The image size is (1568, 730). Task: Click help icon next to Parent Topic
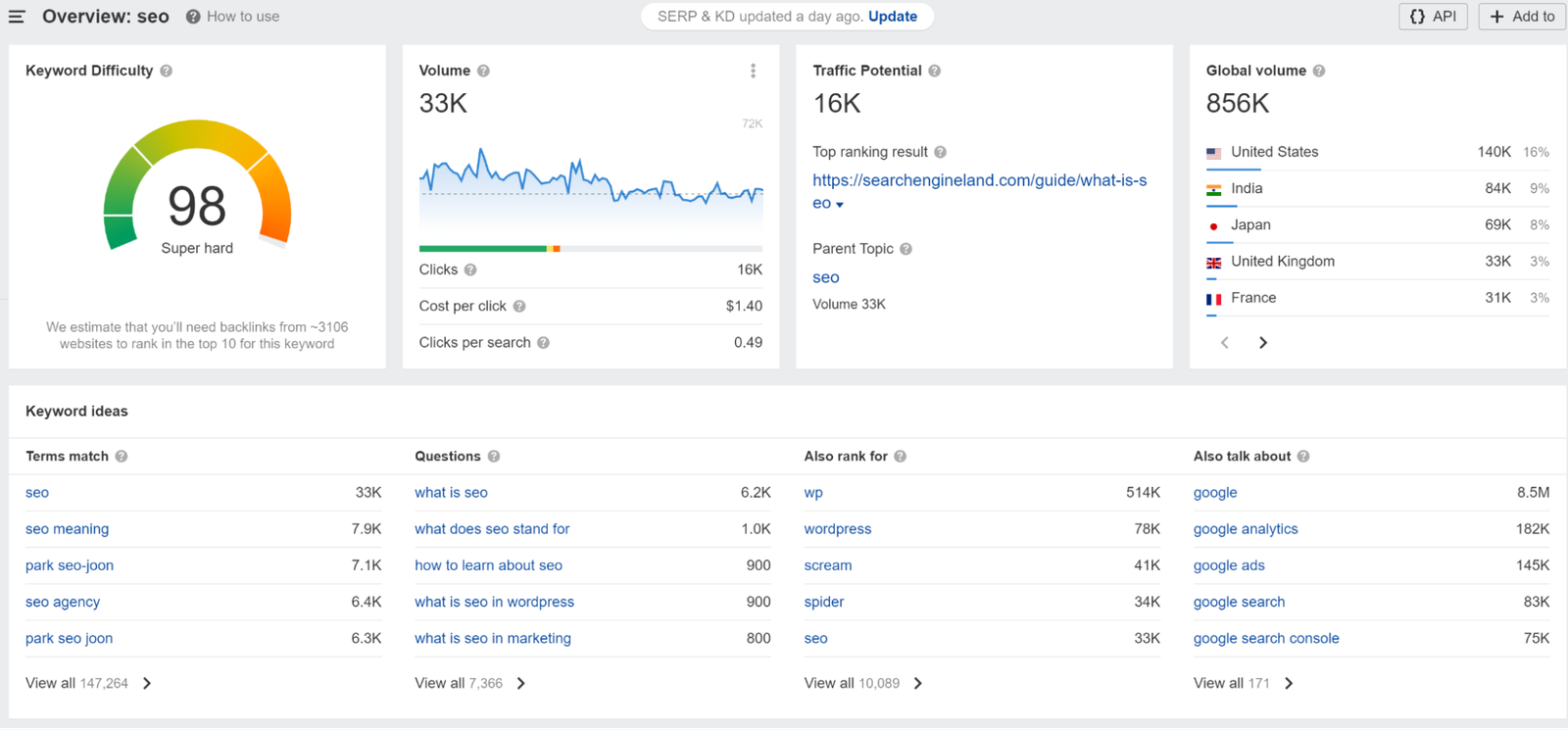906,249
